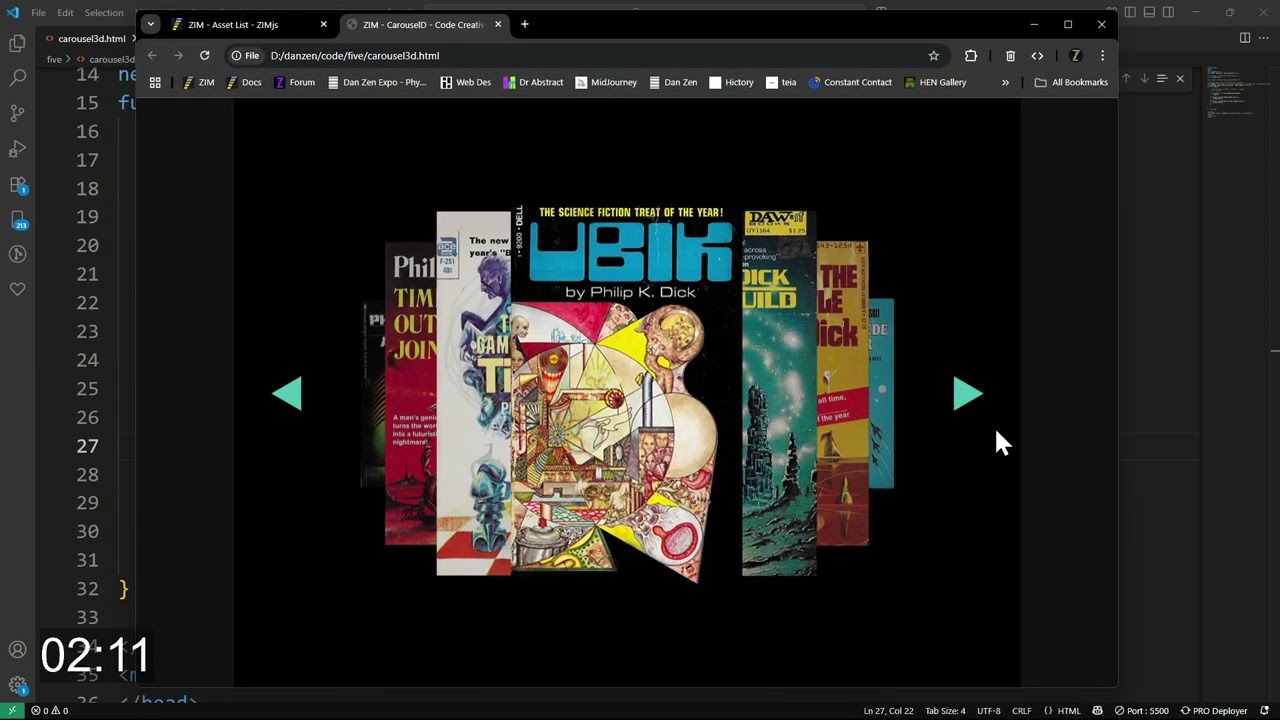Open VS Code Explorer view
The width and height of the screenshot is (1280, 720).
pyautogui.click(x=17, y=43)
